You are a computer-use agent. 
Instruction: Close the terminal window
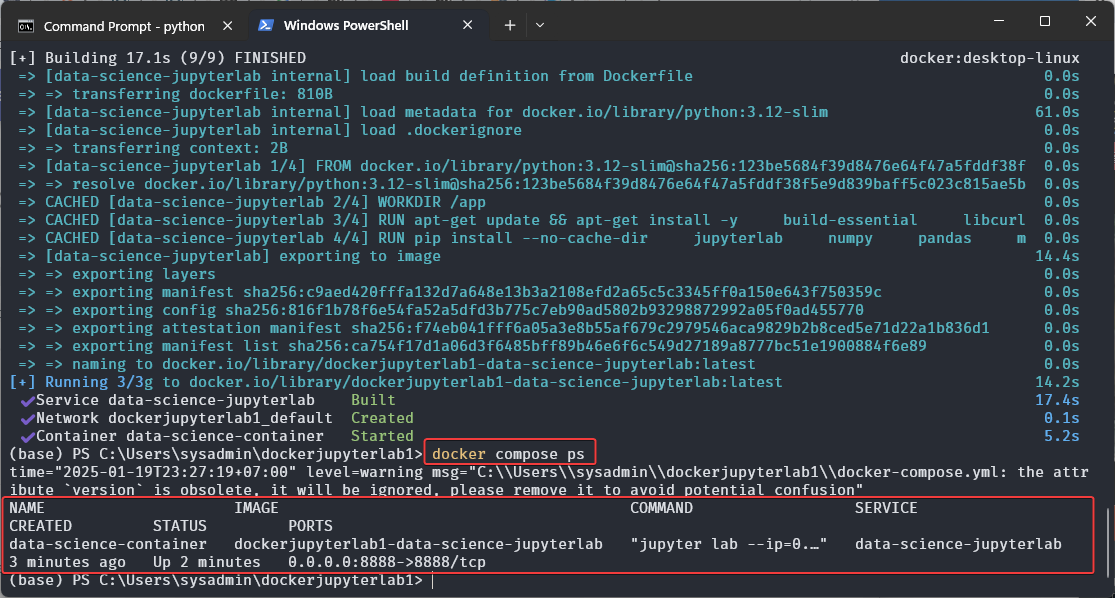1091,21
